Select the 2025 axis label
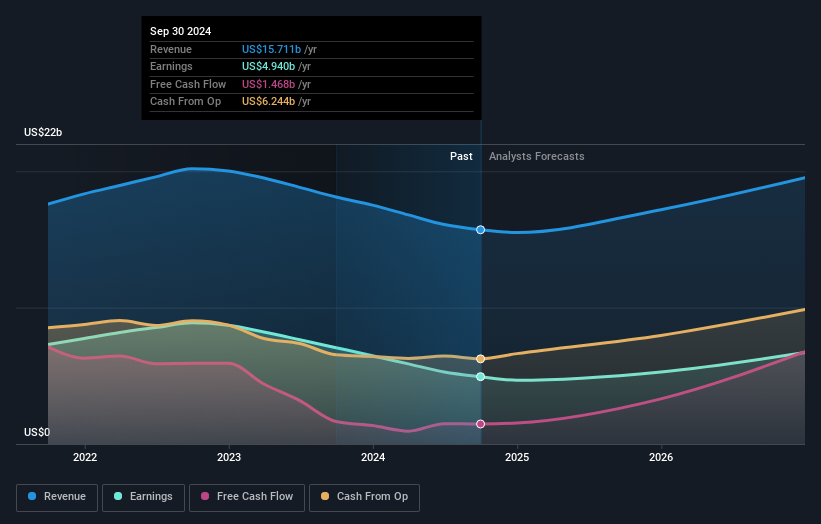This screenshot has width=821, height=524. (517, 457)
